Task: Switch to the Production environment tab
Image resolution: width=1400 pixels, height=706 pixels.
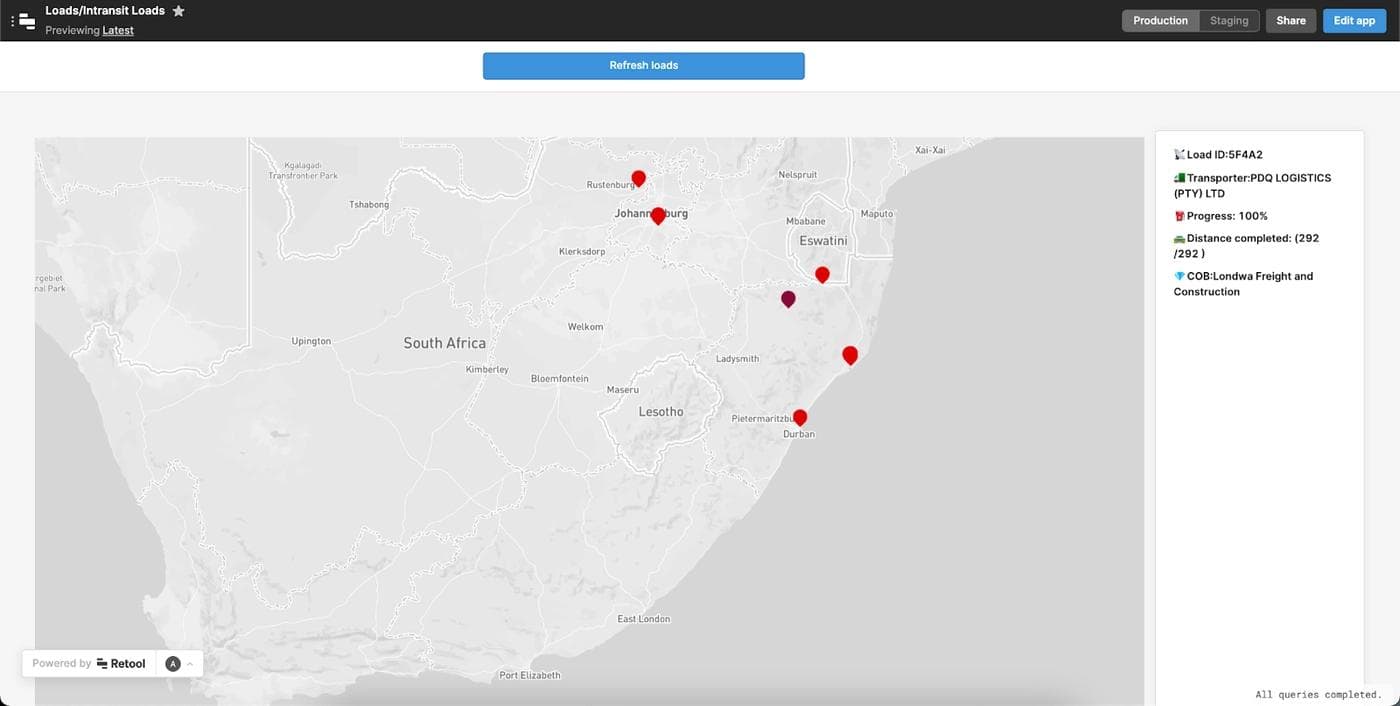Action: [x=1160, y=20]
